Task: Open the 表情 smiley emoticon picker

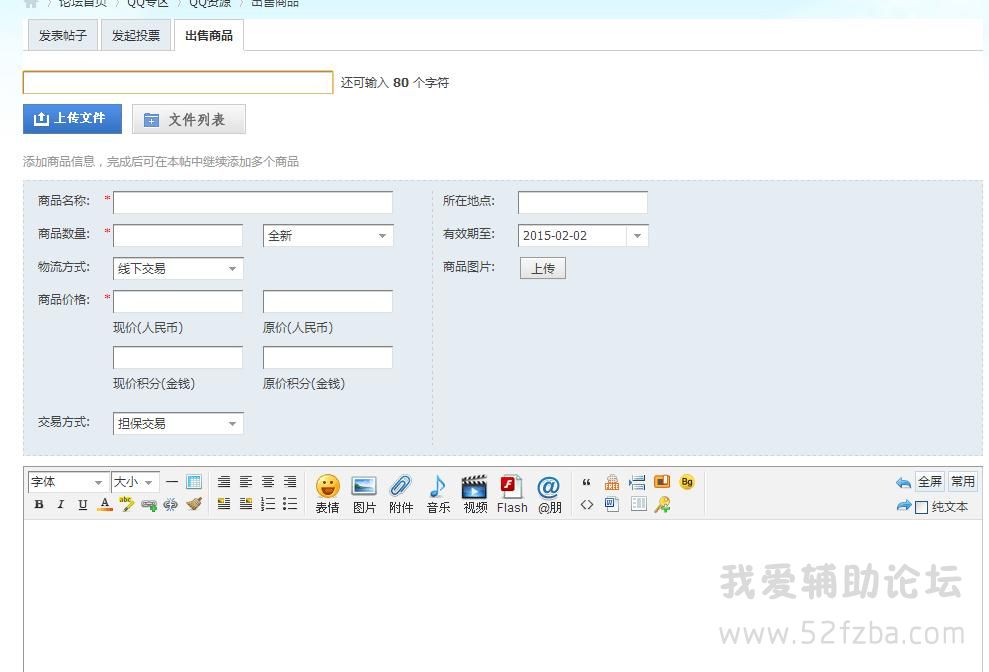Action: (327, 494)
